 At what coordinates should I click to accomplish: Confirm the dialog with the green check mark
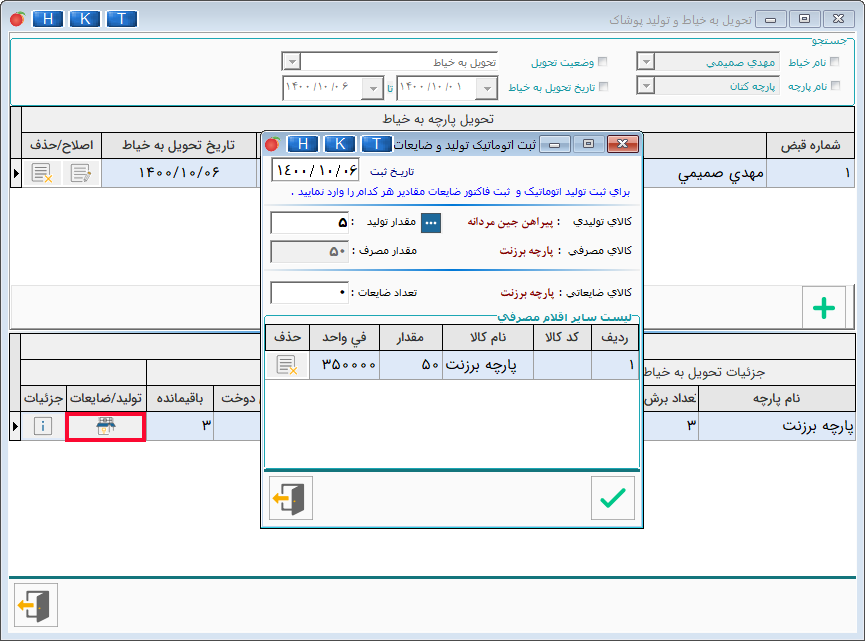pyautogui.click(x=613, y=498)
